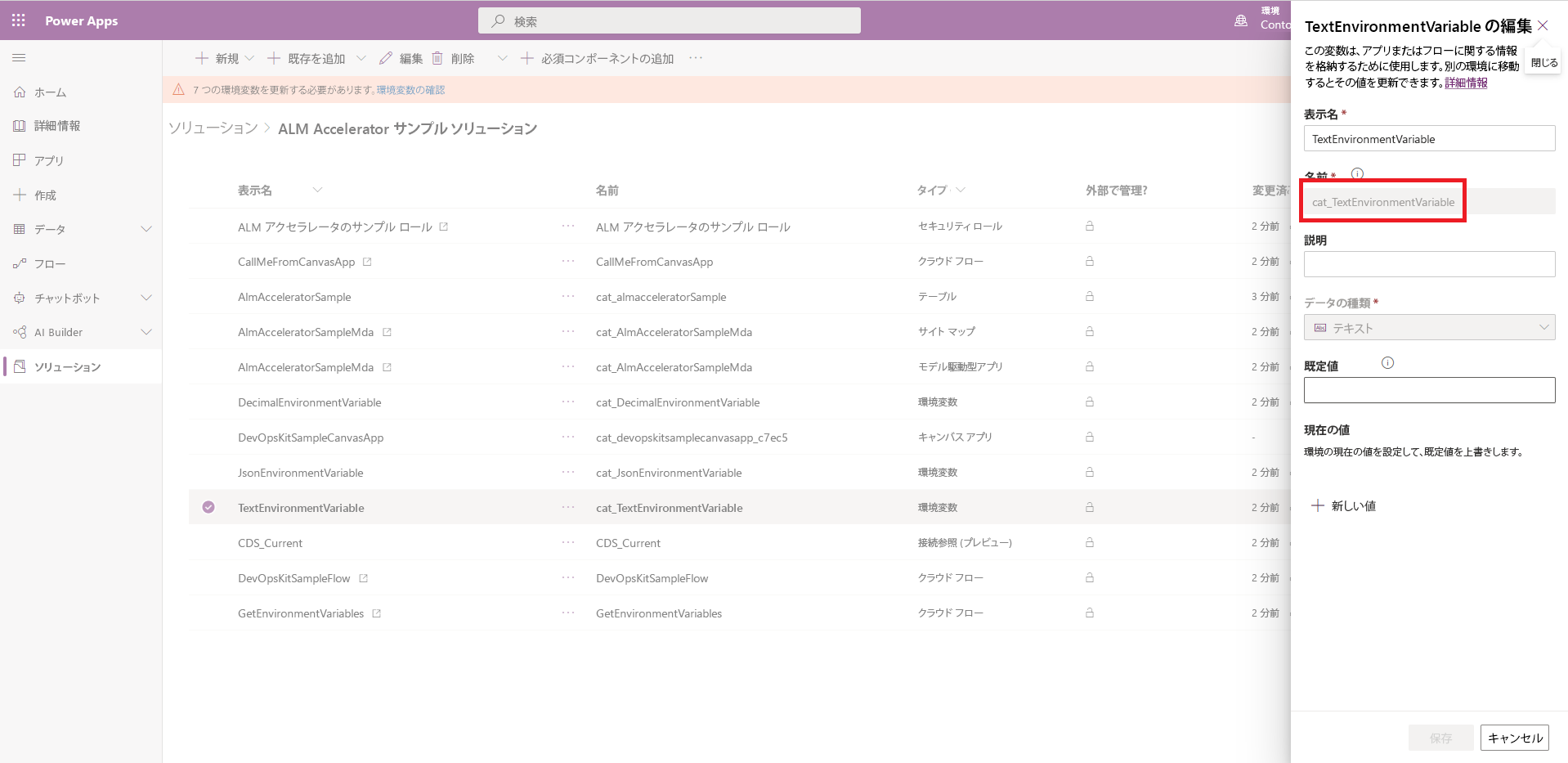This screenshot has height=763, width=1568.
Task: Click the Power Apps title
Action: point(81,21)
